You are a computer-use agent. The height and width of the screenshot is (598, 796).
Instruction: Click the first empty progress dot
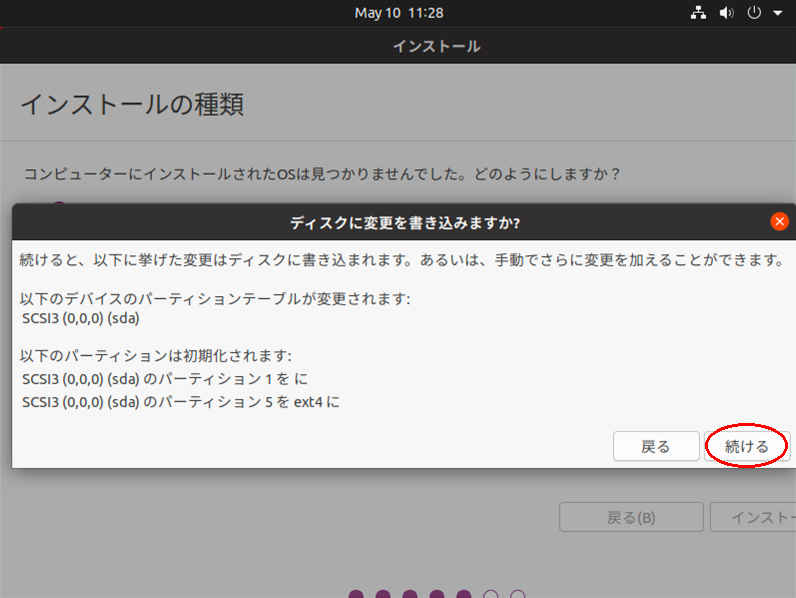point(491,595)
